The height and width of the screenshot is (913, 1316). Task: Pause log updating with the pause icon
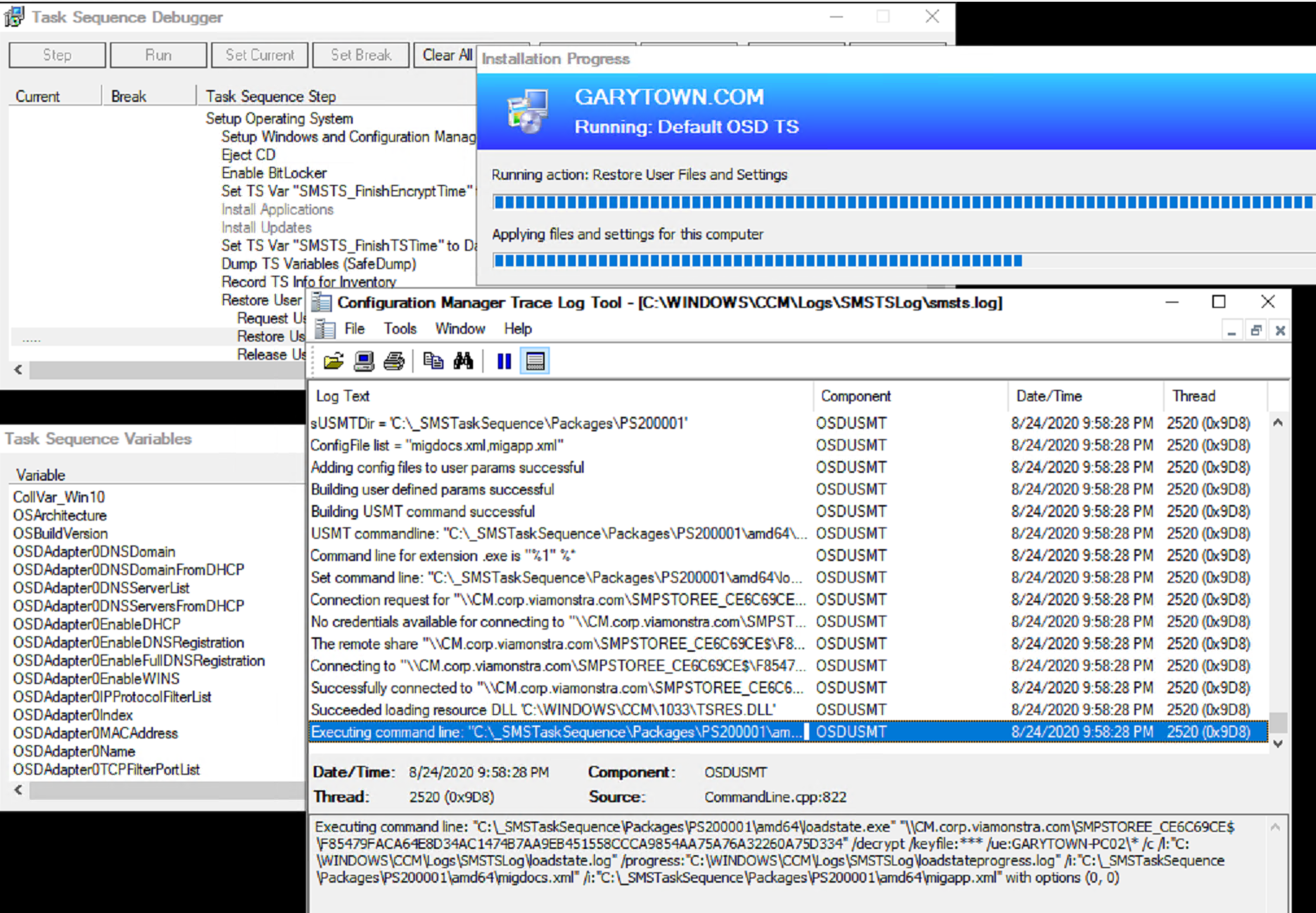(504, 361)
